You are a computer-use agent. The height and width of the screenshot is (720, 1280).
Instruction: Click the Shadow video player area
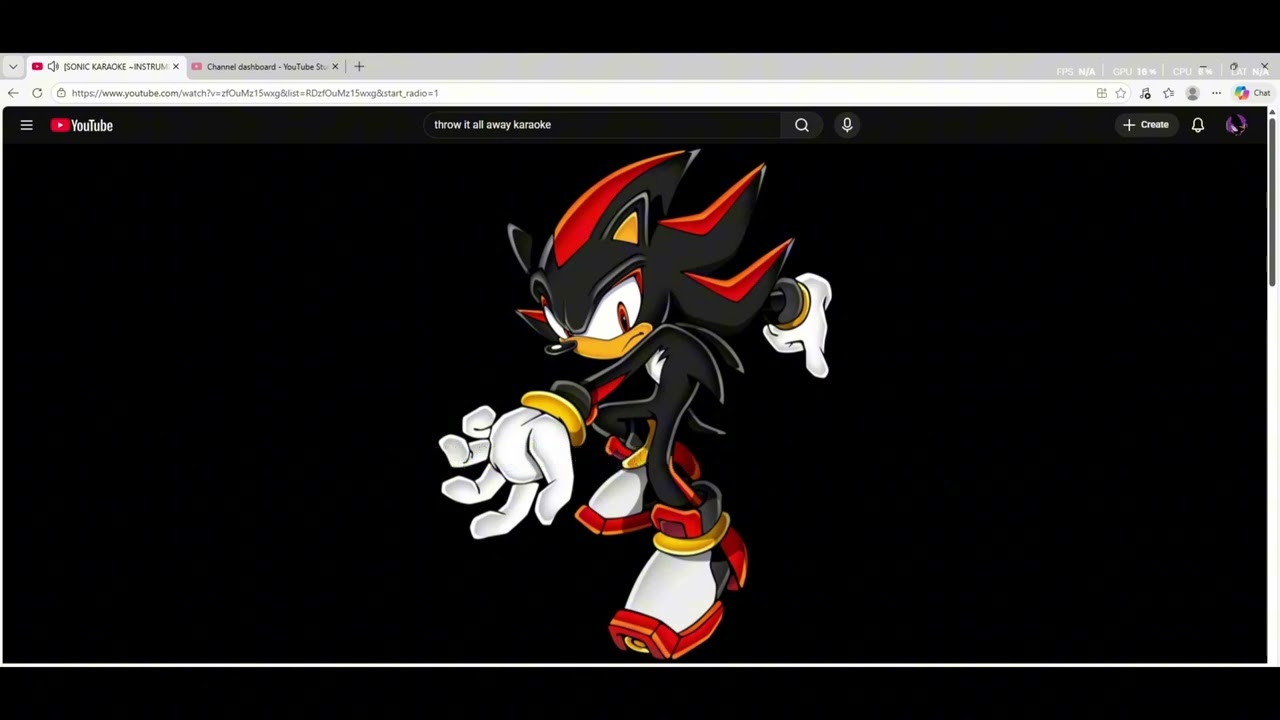click(x=634, y=403)
